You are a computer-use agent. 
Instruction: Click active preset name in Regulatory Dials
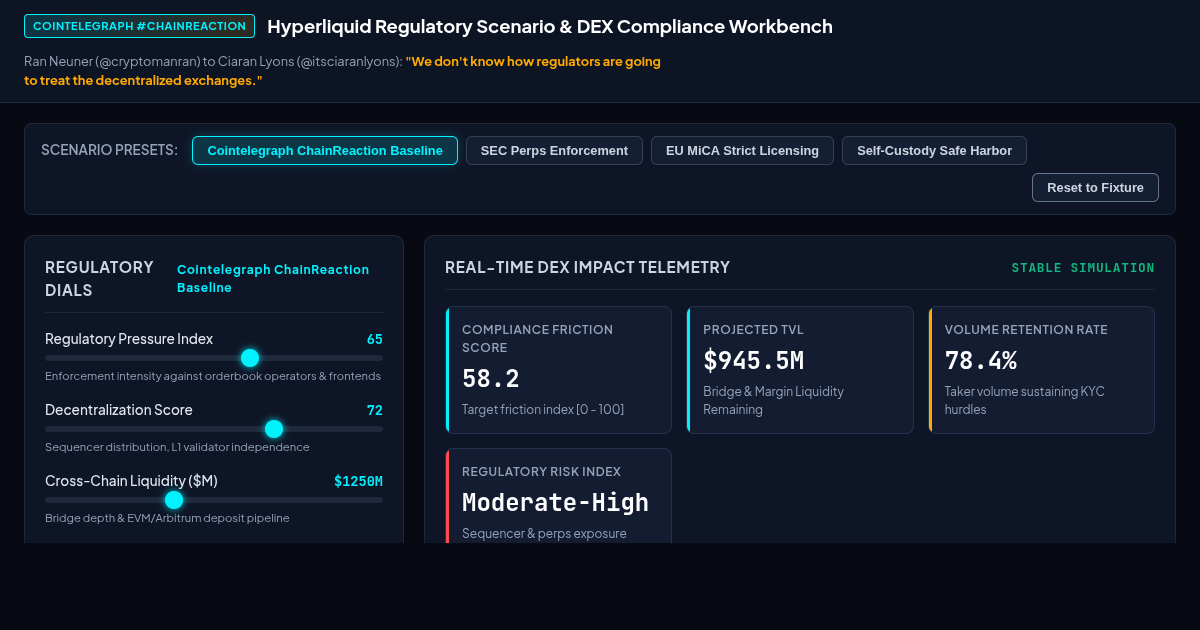pyautogui.click(x=273, y=279)
